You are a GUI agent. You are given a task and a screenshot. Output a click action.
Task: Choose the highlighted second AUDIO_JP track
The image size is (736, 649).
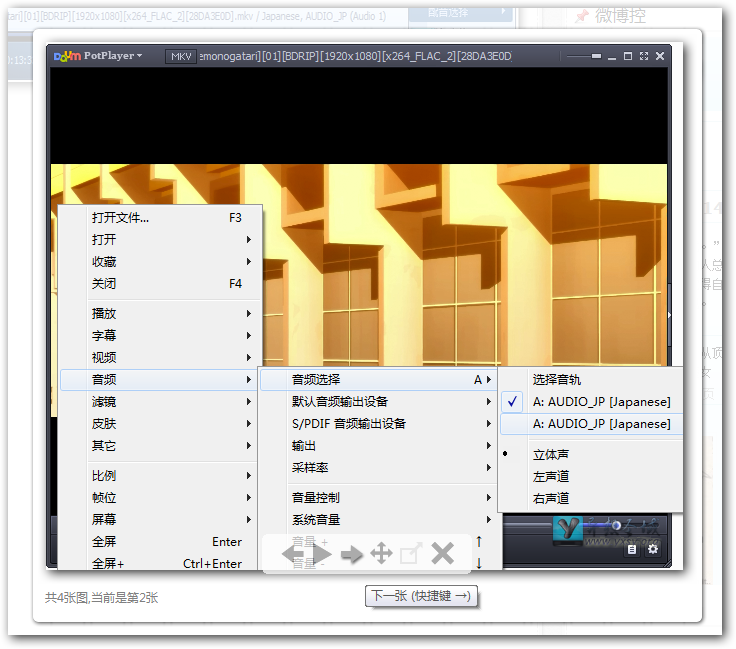tap(601, 424)
